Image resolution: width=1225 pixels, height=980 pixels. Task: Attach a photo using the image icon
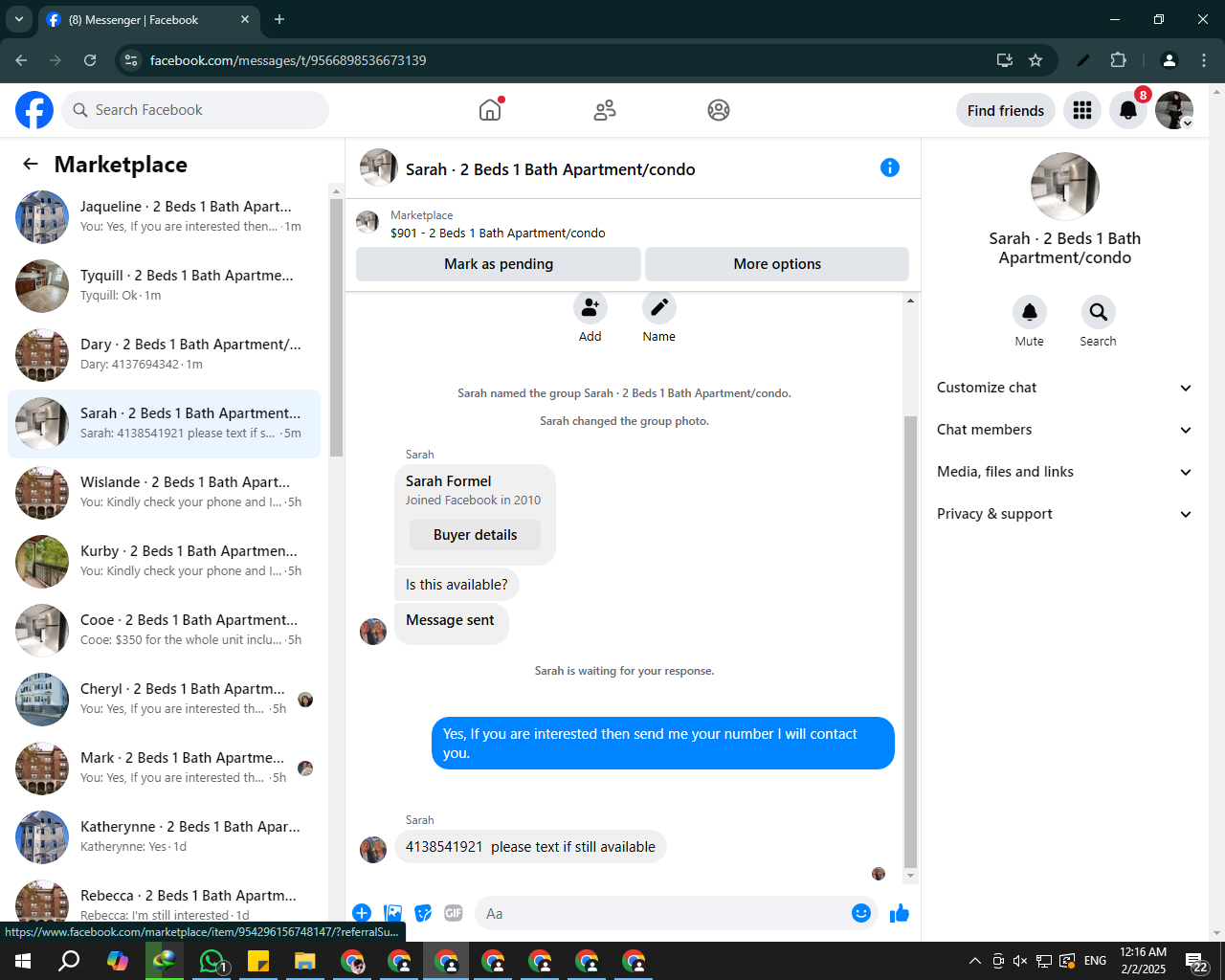pyautogui.click(x=392, y=913)
